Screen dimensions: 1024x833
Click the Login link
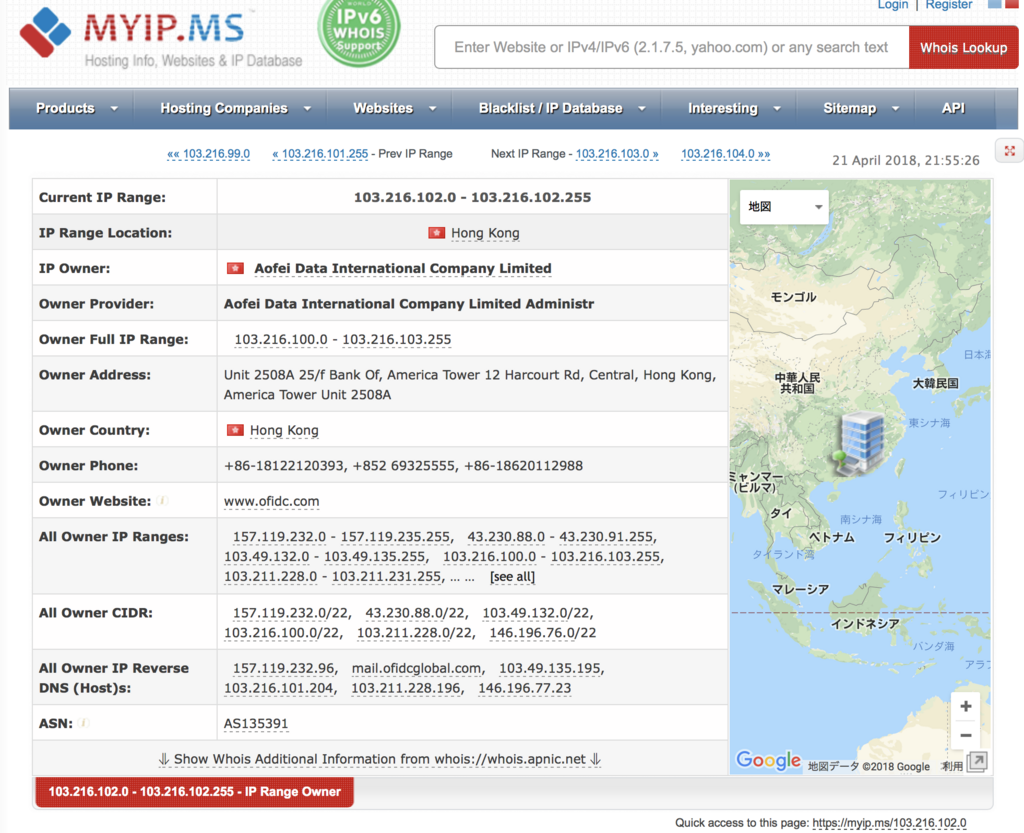(x=893, y=5)
